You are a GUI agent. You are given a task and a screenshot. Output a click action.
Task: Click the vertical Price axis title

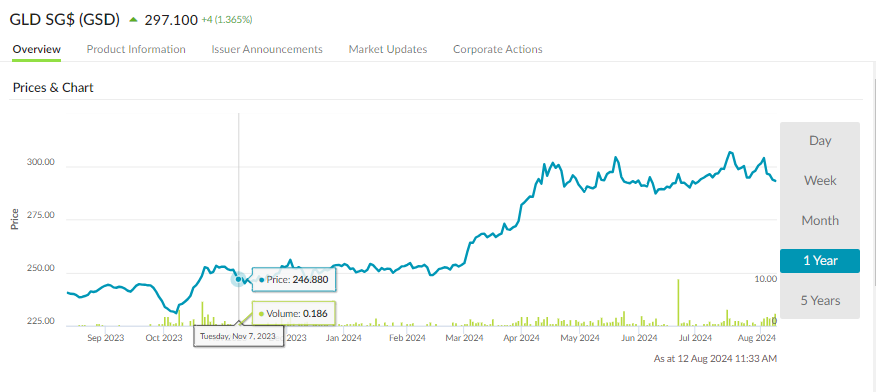click(x=15, y=219)
